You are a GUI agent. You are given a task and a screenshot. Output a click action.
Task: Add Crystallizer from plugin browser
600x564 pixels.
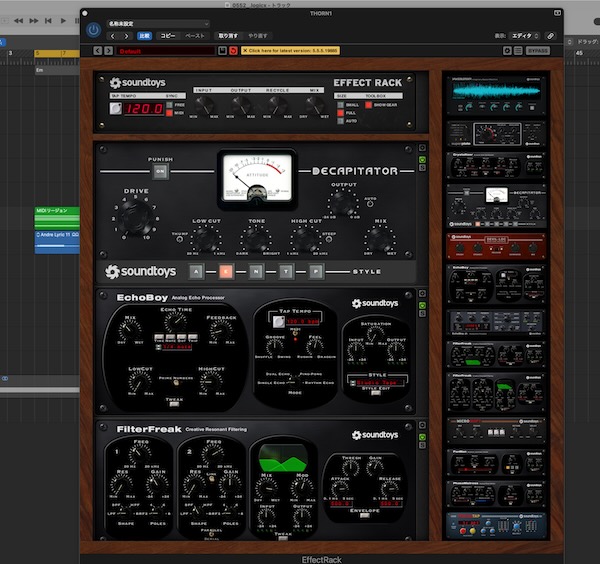tap(496, 166)
